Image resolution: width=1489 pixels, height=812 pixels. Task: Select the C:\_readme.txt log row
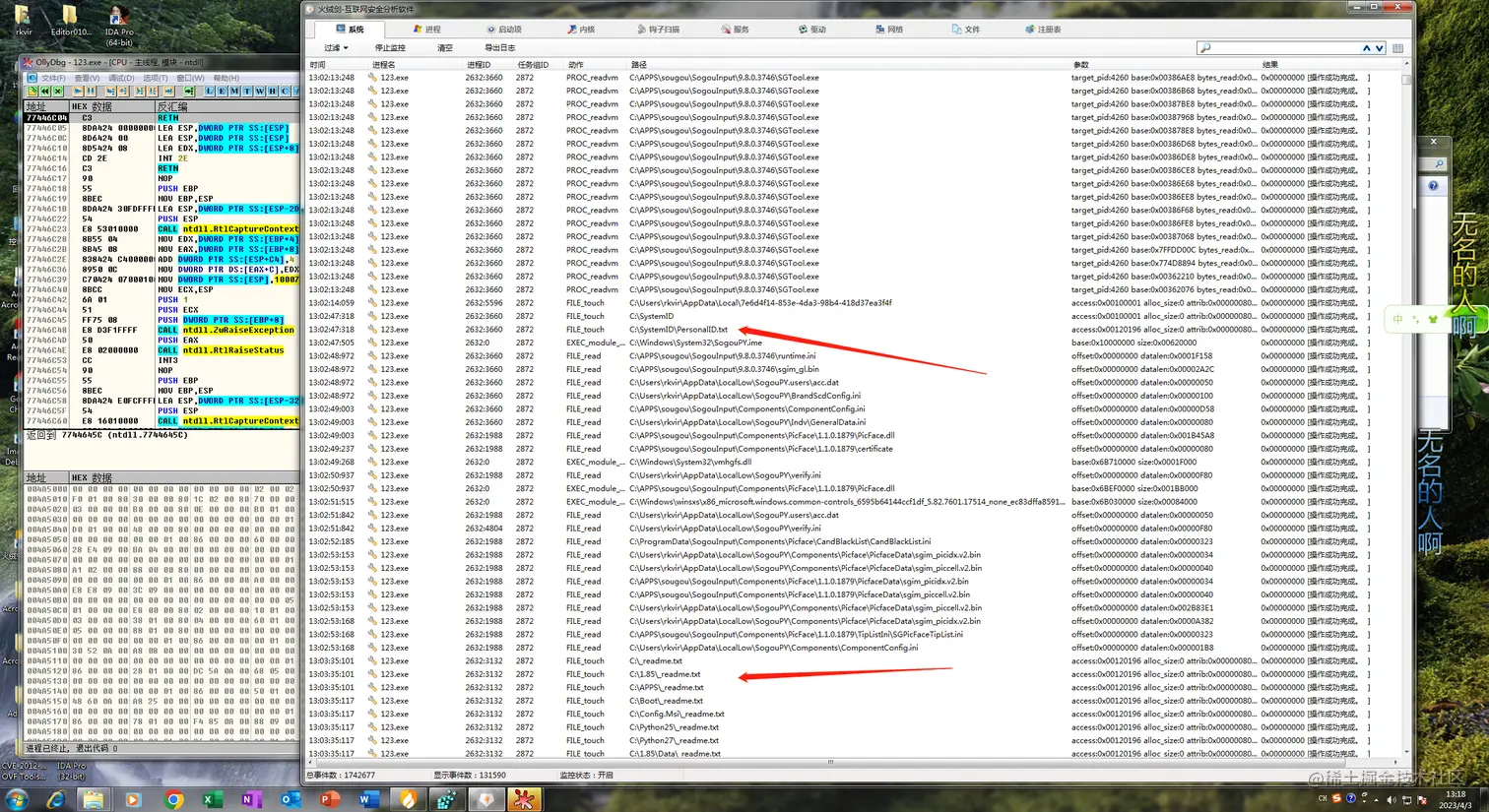tap(853, 661)
